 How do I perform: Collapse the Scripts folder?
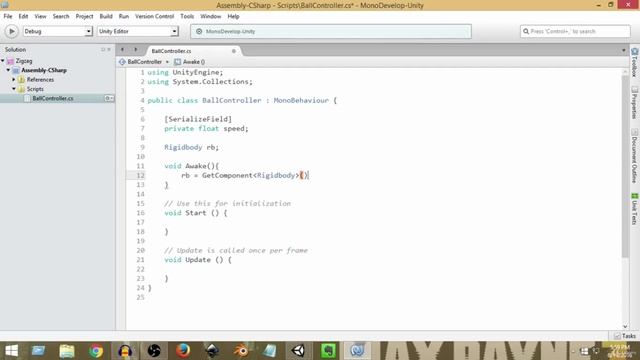[14, 89]
